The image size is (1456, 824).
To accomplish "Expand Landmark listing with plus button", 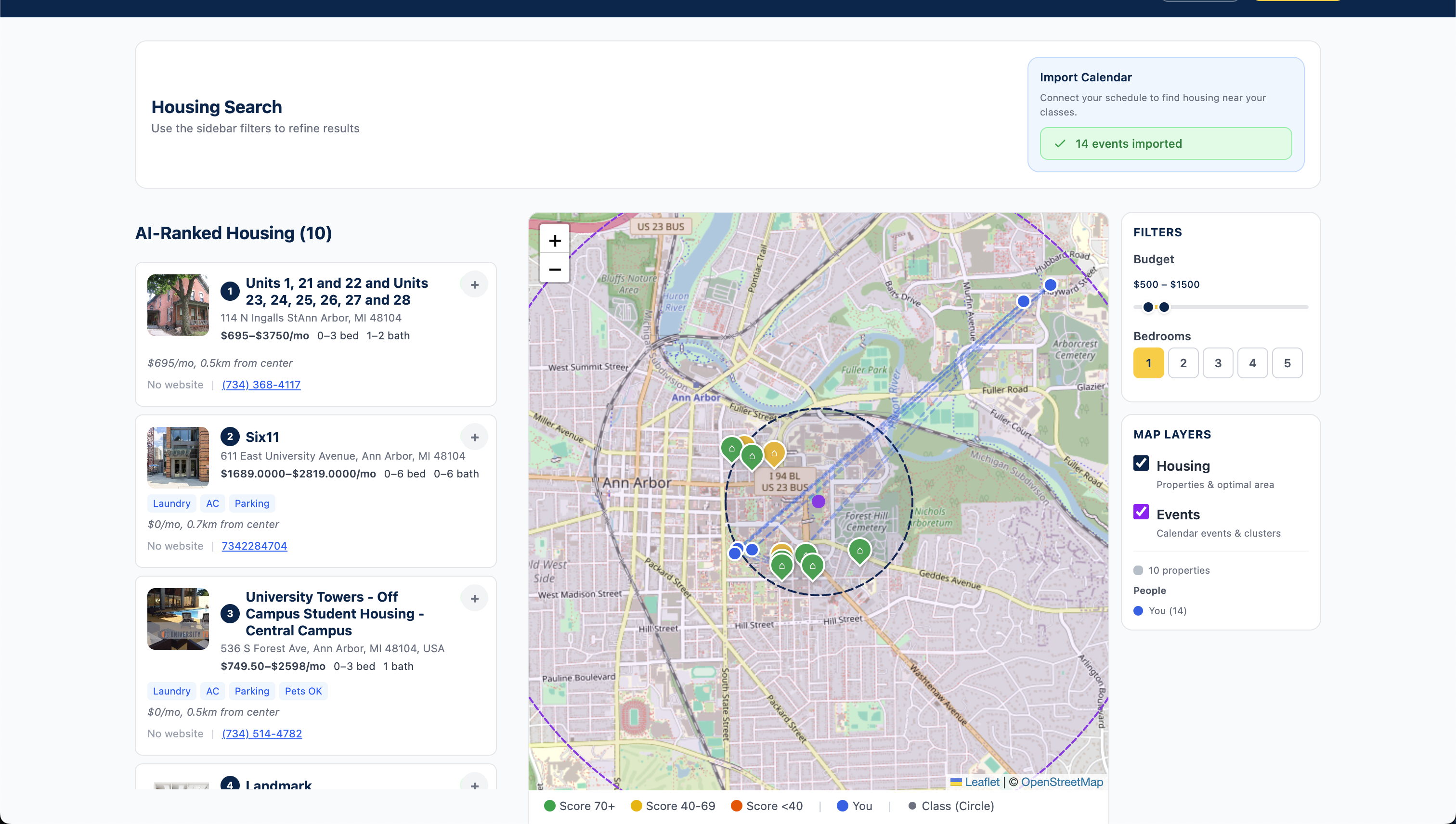I will [x=474, y=785].
